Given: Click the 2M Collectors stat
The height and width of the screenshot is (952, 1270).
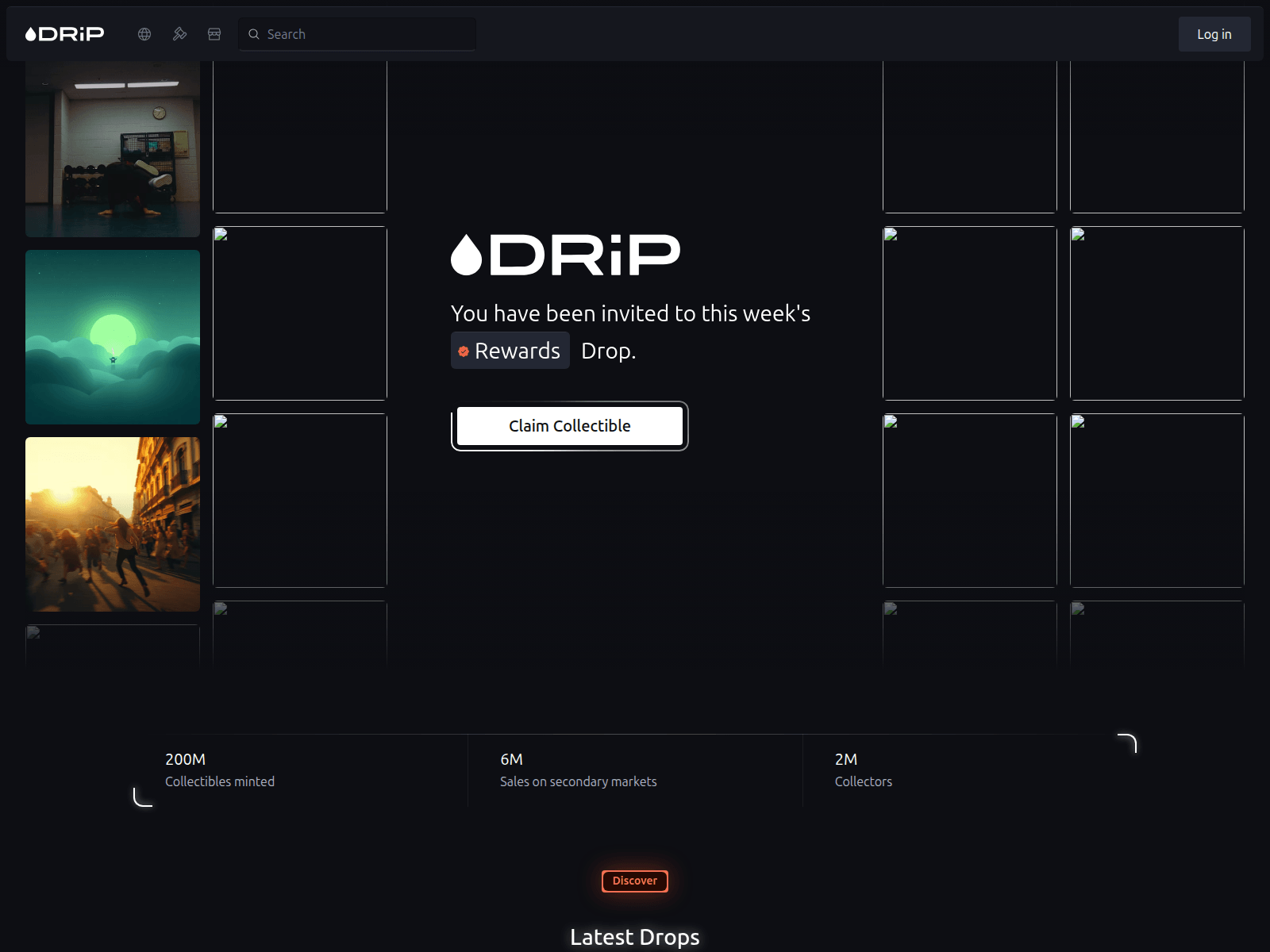Looking at the screenshot, I should pyautogui.click(x=864, y=770).
